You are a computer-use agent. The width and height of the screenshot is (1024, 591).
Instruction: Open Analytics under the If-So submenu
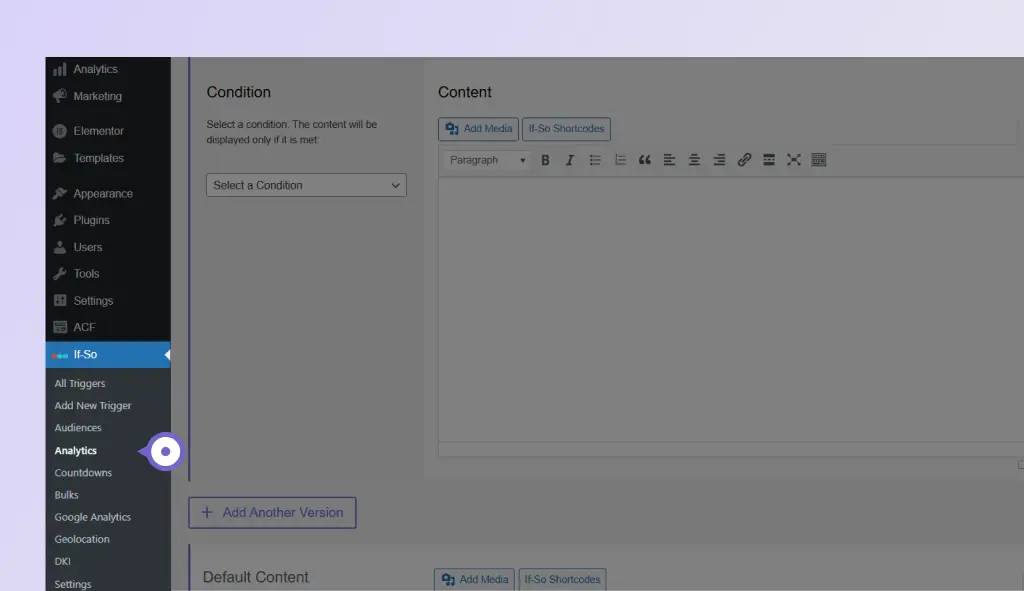coord(76,451)
